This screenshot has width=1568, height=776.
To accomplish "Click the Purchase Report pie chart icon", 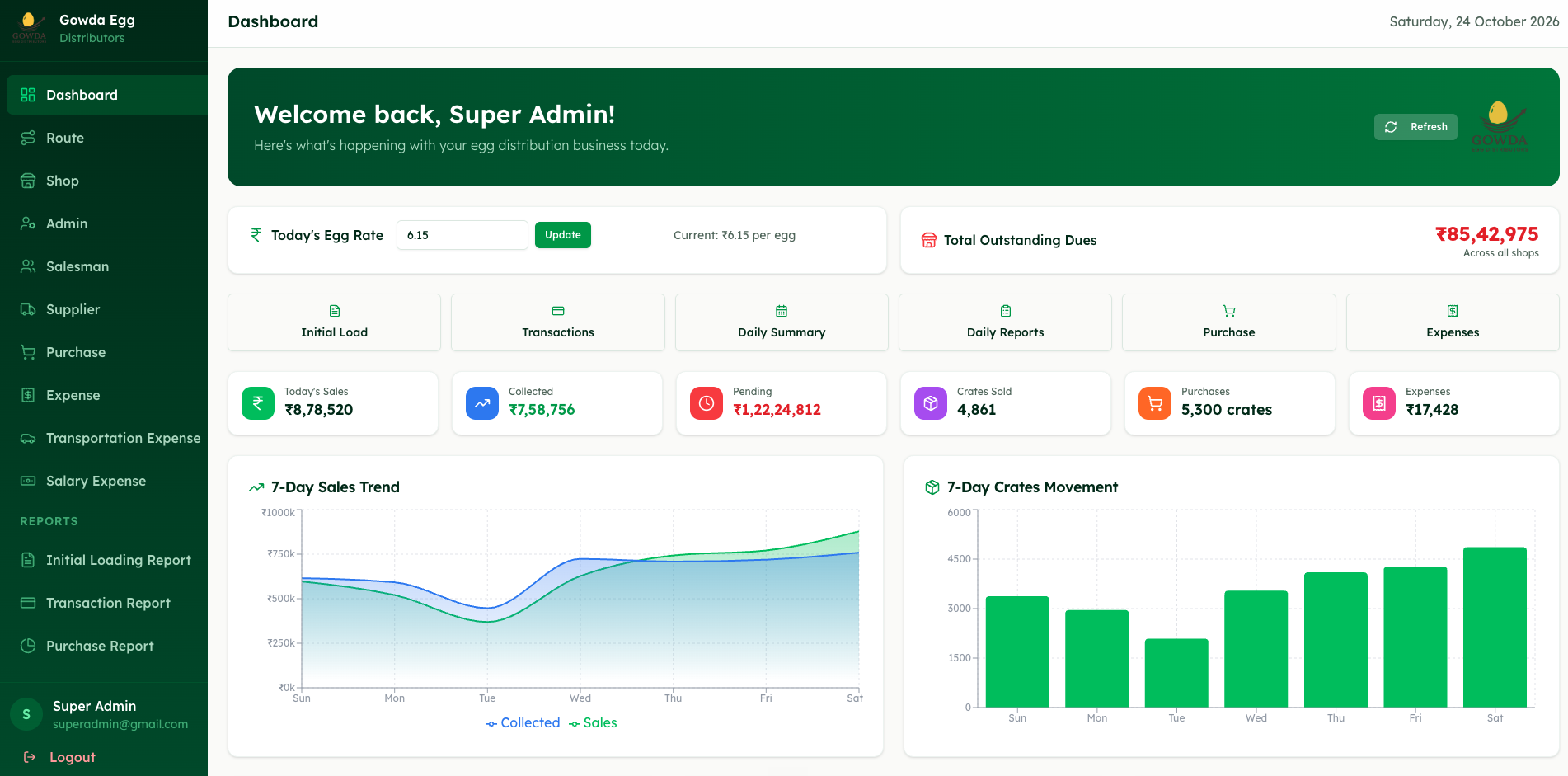I will (x=28, y=646).
